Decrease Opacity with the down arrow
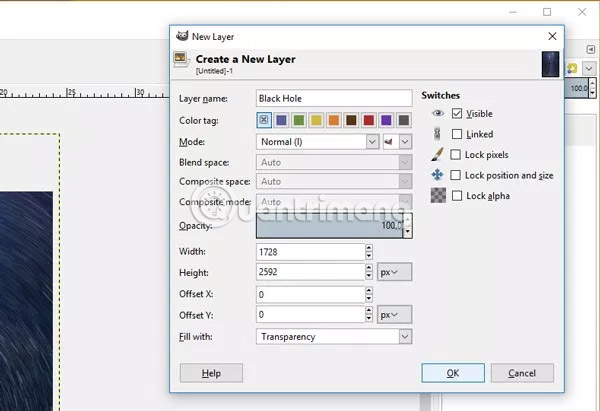This screenshot has height=411, width=600. pyautogui.click(x=408, y=232)
